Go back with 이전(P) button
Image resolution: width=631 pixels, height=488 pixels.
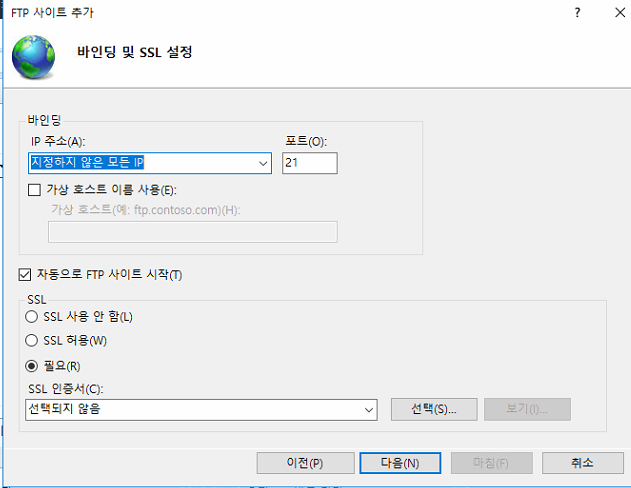tap(305, 463)
